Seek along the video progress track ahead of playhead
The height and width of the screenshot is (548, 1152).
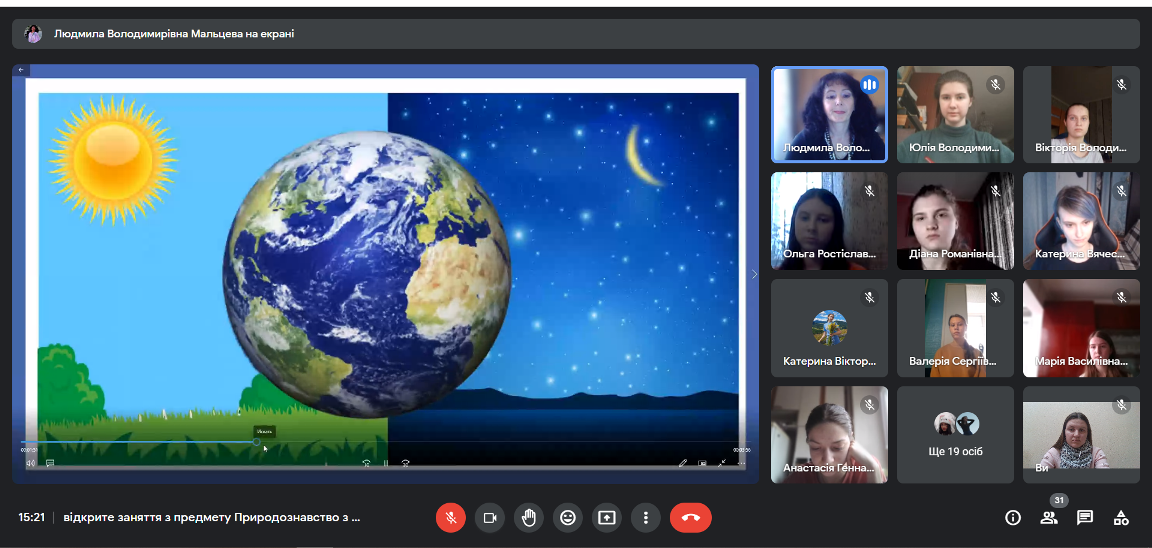coord(503,442)
